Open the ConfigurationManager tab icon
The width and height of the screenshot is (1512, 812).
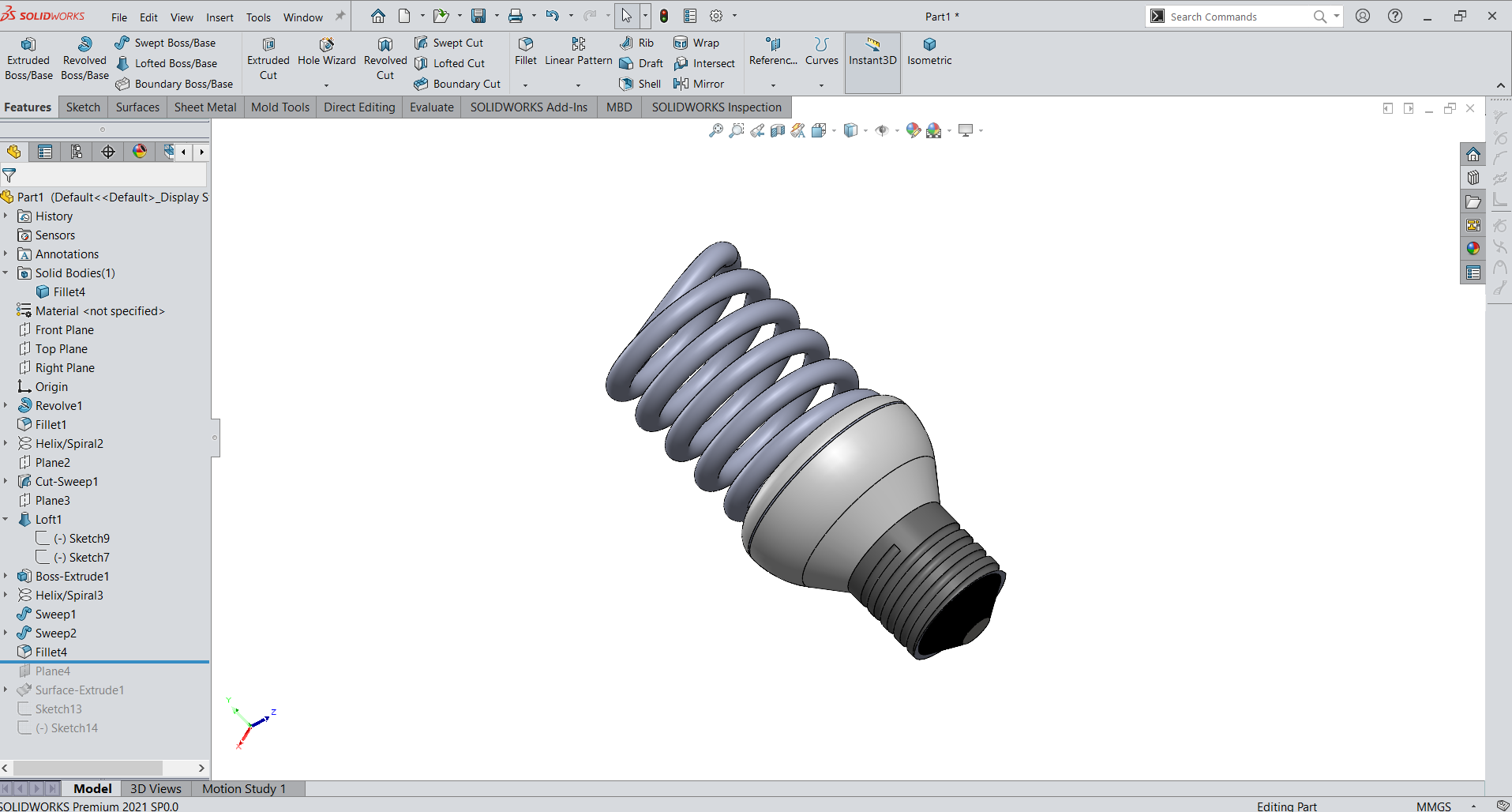(x=77, y=152)
